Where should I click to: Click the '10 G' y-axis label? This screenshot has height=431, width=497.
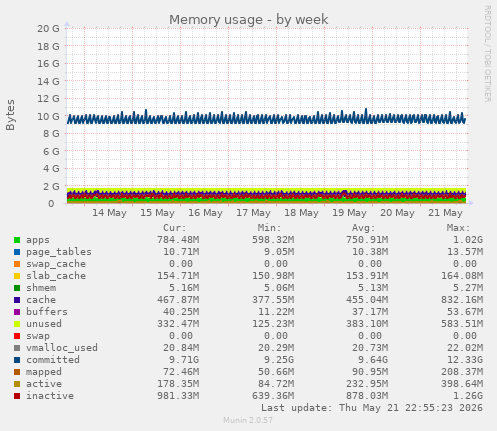(48, 116)
